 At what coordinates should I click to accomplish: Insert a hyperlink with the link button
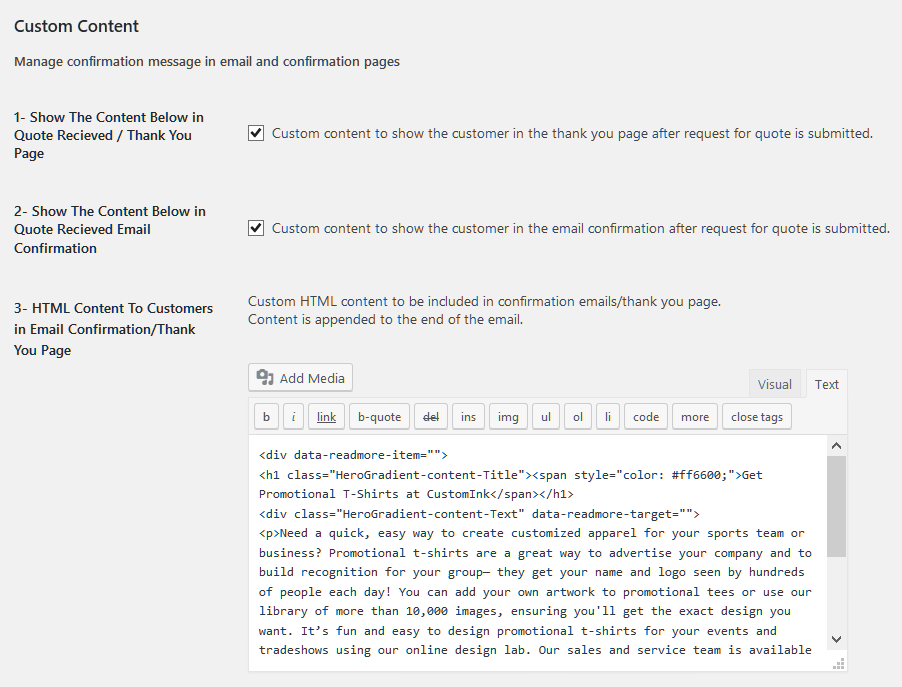326,417
